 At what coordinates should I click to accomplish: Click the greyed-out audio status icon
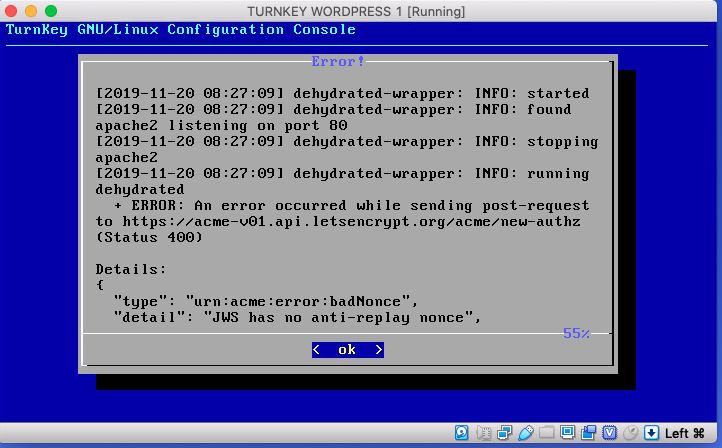483,433
